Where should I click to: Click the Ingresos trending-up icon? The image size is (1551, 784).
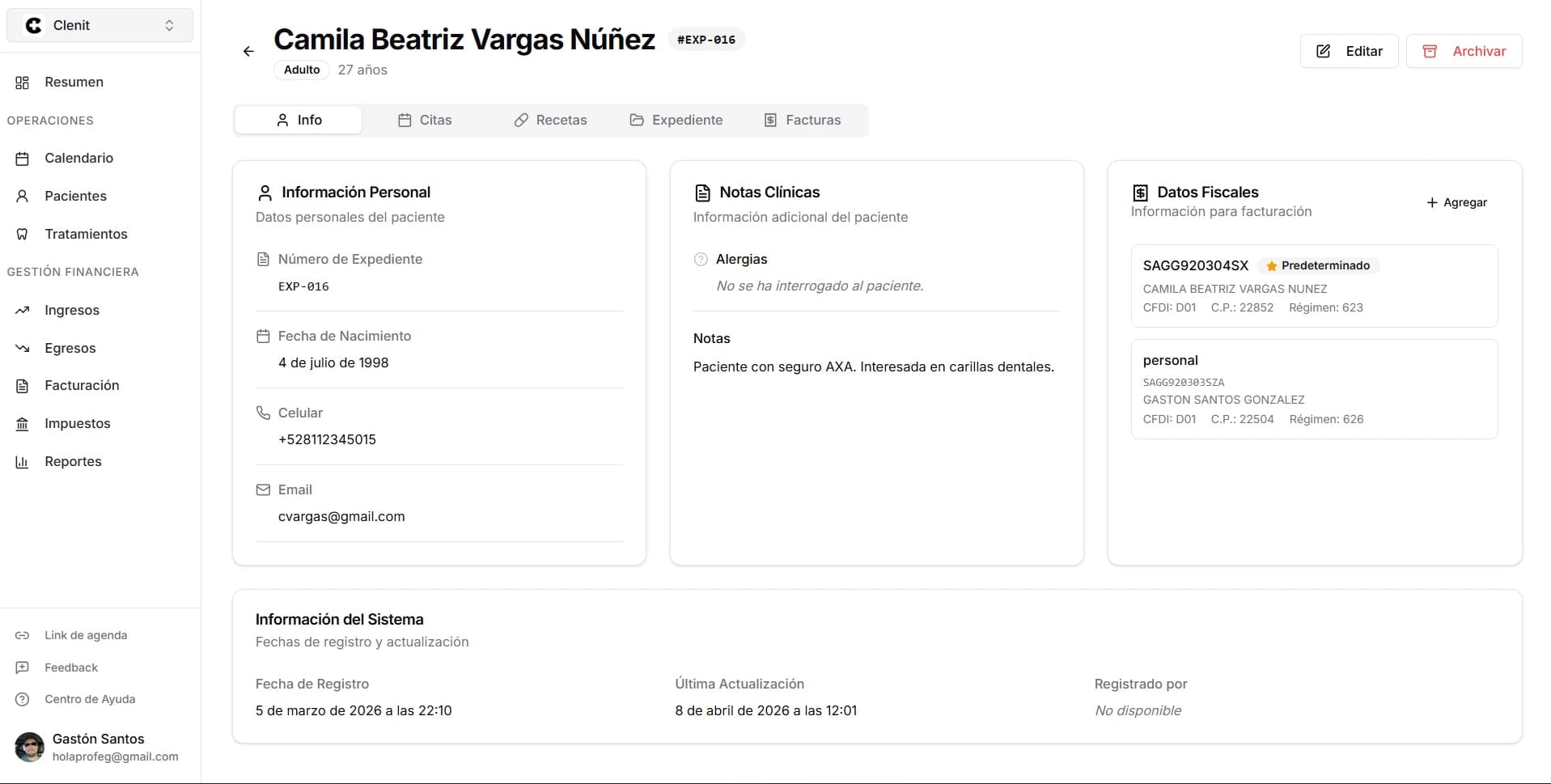(23, 310)
